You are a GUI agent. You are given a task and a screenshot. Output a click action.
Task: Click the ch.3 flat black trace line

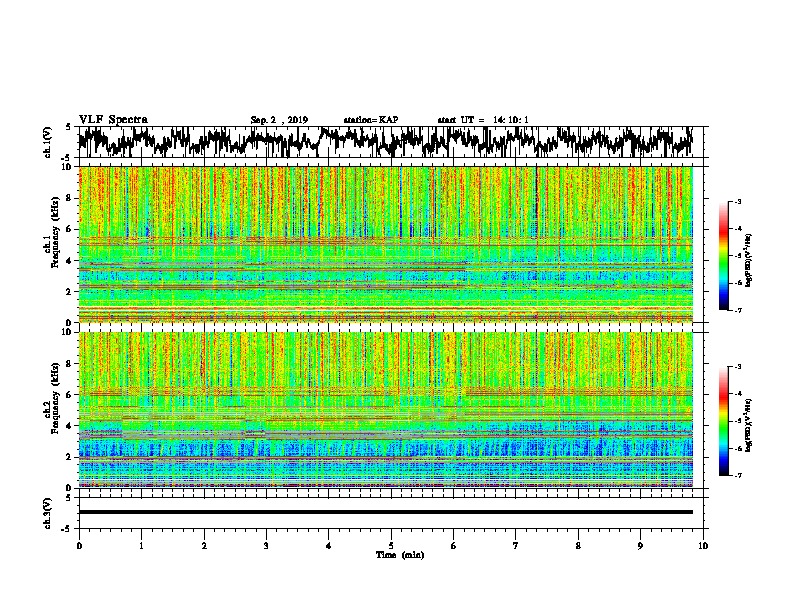[x=386, y=512]
